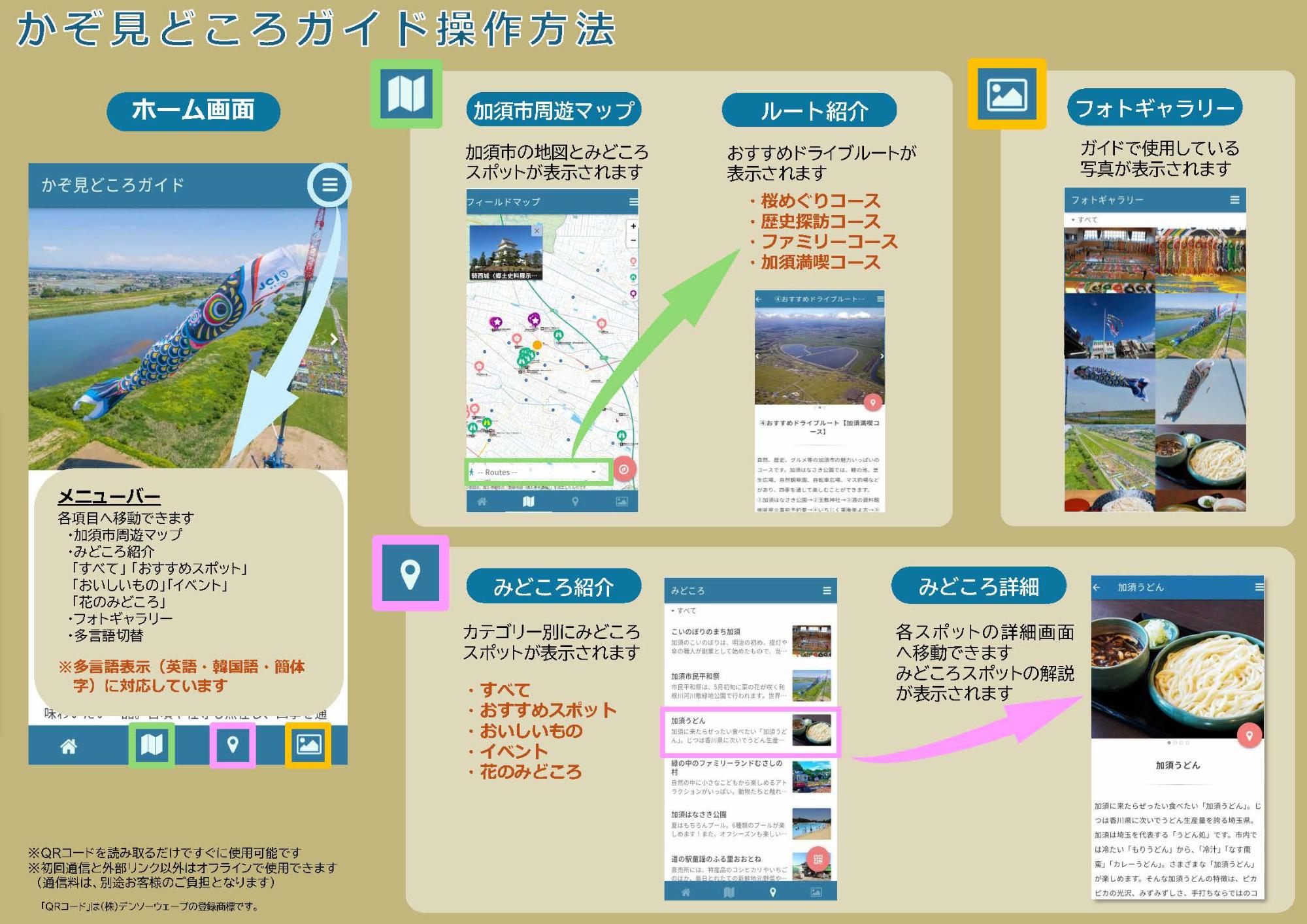This screenshot has width=1307, height=924.
Task: Expand the すべて filter in photo gallery
Action: [x=1085, y=220]
